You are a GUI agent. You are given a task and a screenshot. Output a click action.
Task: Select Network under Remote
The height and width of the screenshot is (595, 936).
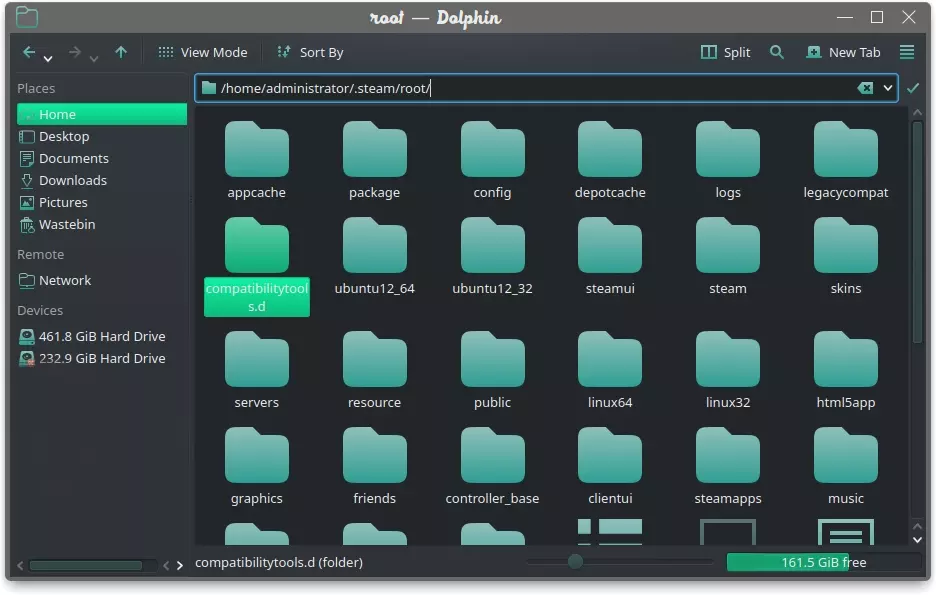tap(64, 280)
